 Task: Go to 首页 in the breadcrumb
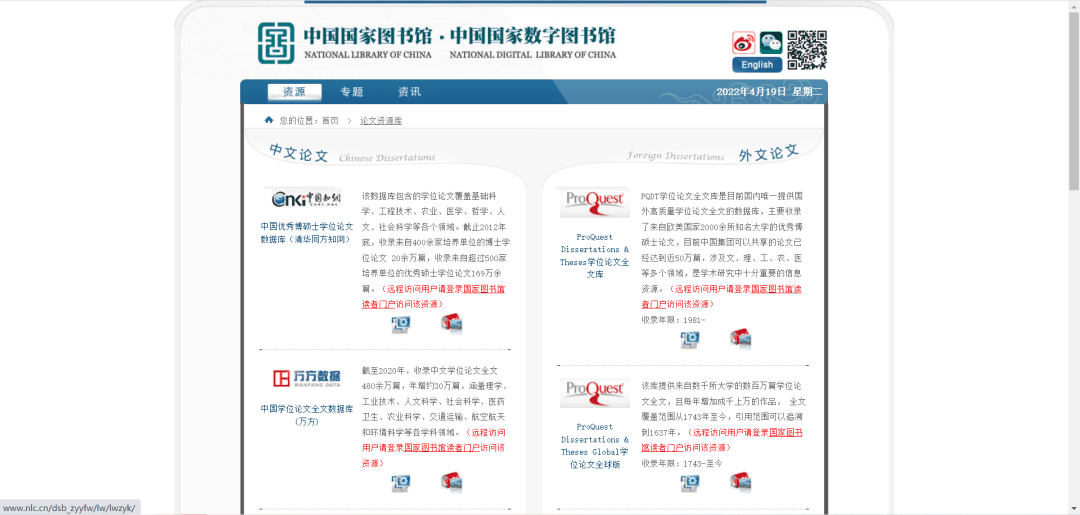[x=329, y=120]
